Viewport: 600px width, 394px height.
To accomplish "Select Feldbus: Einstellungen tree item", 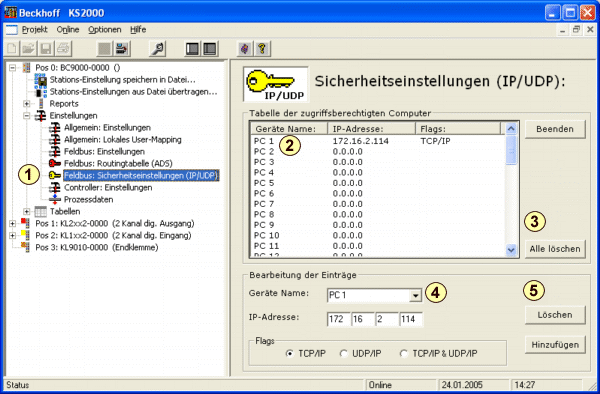I will click(x=104, y=151).
